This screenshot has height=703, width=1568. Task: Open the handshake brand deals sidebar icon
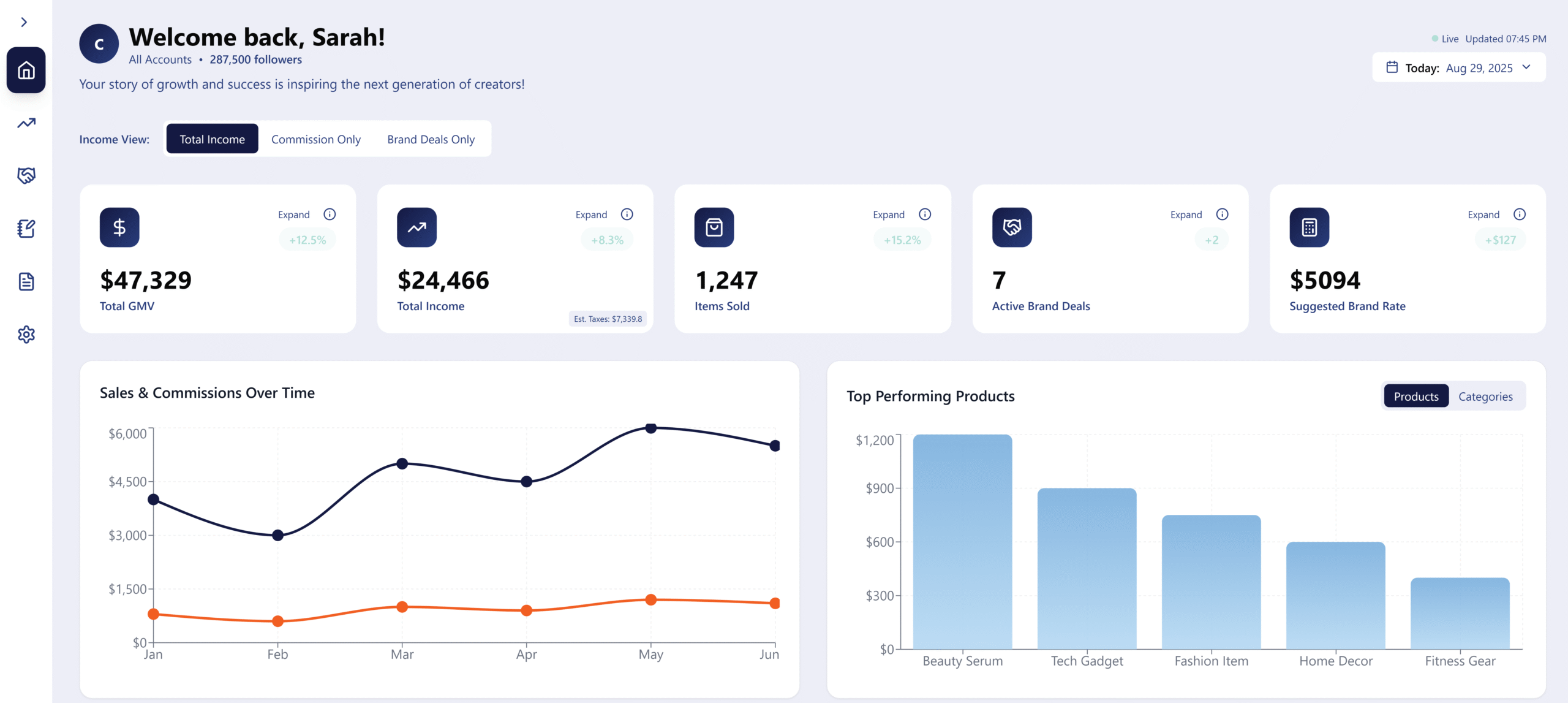(26, 176)
